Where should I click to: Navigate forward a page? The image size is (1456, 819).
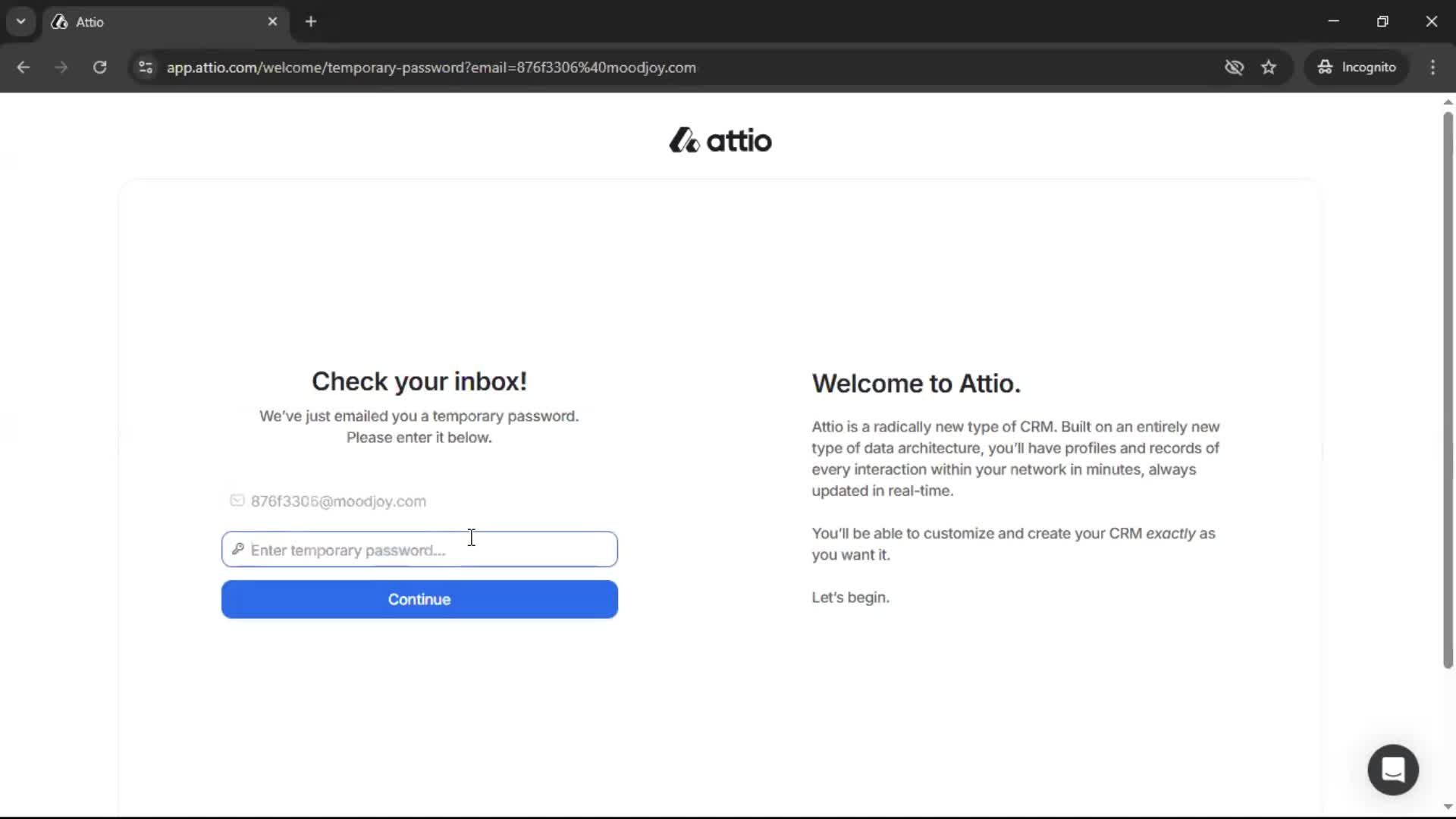tap(61, 67)
